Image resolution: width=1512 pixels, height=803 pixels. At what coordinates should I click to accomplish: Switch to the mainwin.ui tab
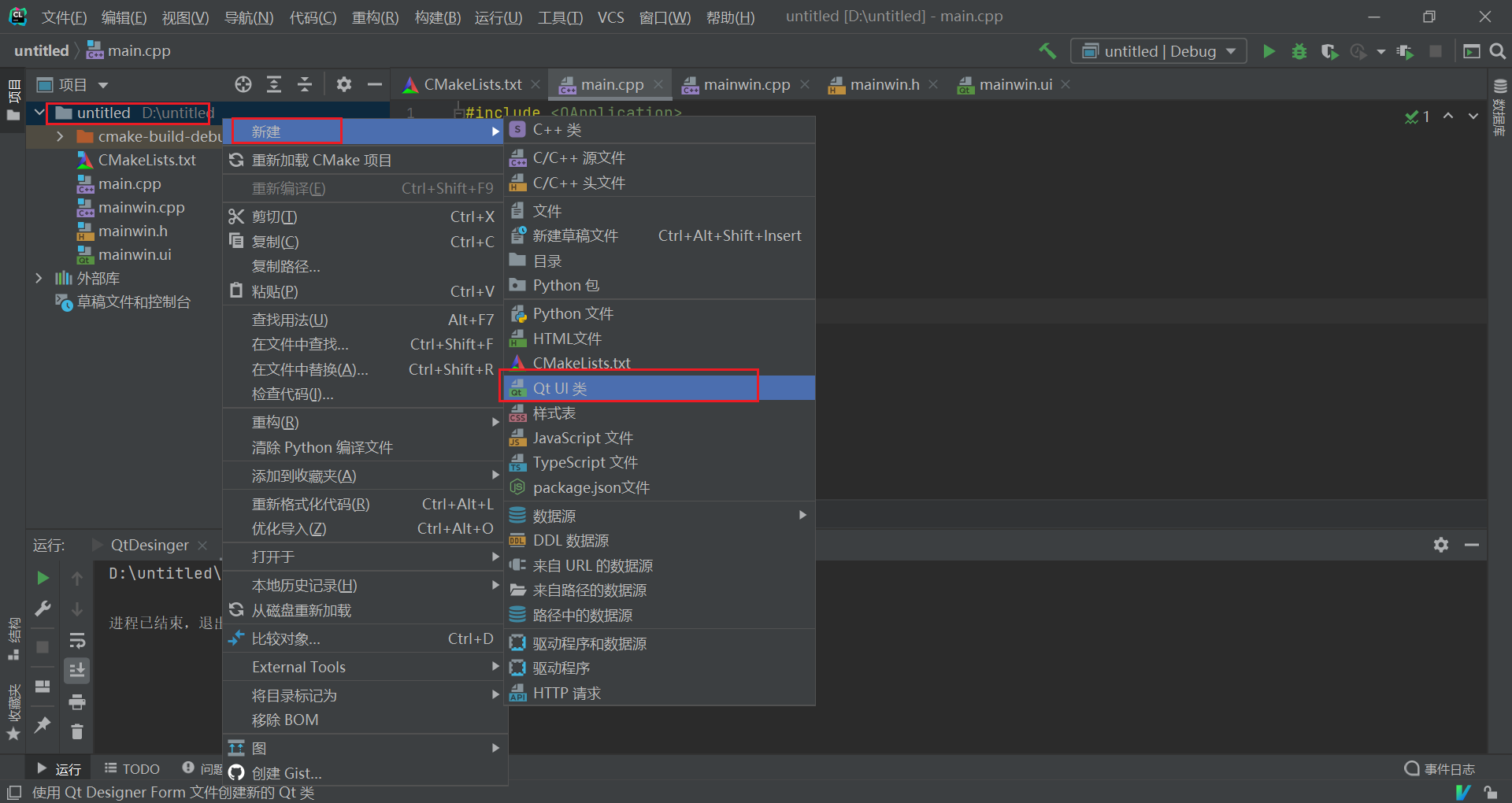(1014, 84)
